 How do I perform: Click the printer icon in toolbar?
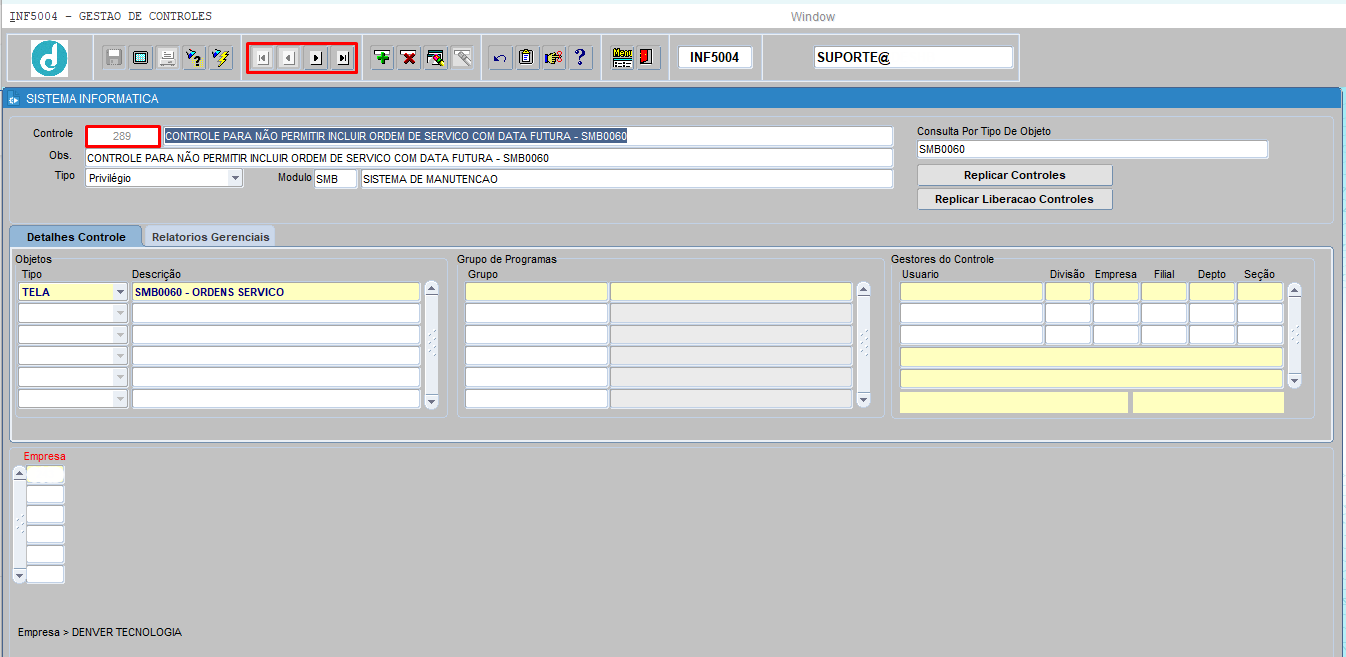tap(168, 58)
